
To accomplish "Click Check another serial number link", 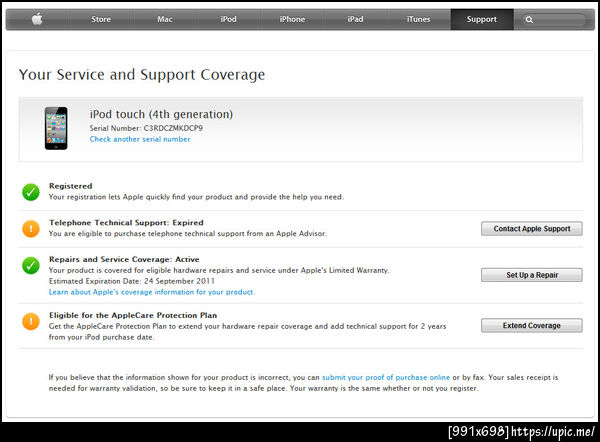I will pyautogui.click(x=140, y=139).
